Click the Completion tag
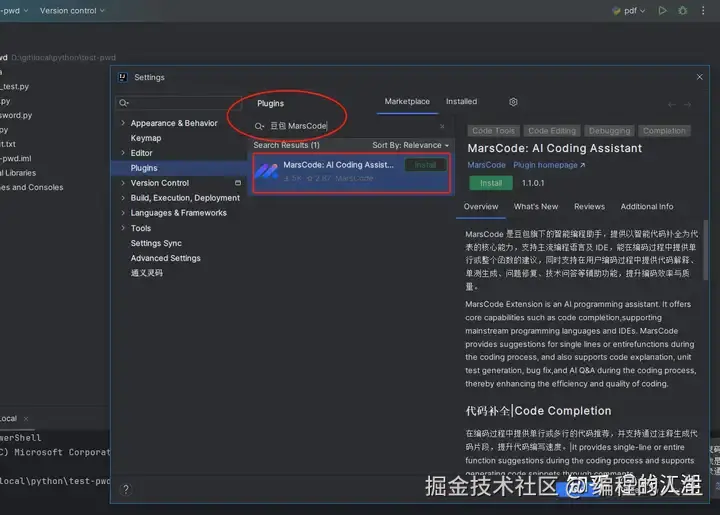Viewport: 720px width, 515px height. (664, 131)
